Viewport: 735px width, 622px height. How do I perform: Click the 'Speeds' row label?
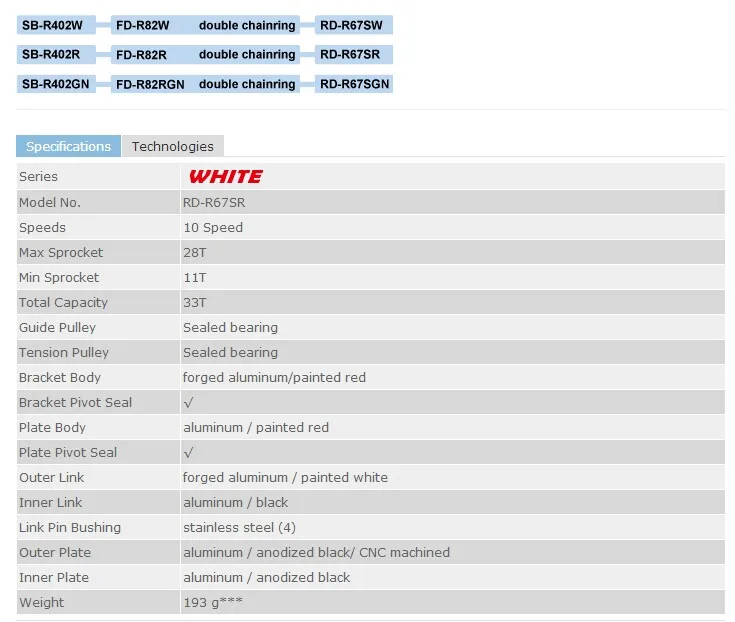coord(42,228)
